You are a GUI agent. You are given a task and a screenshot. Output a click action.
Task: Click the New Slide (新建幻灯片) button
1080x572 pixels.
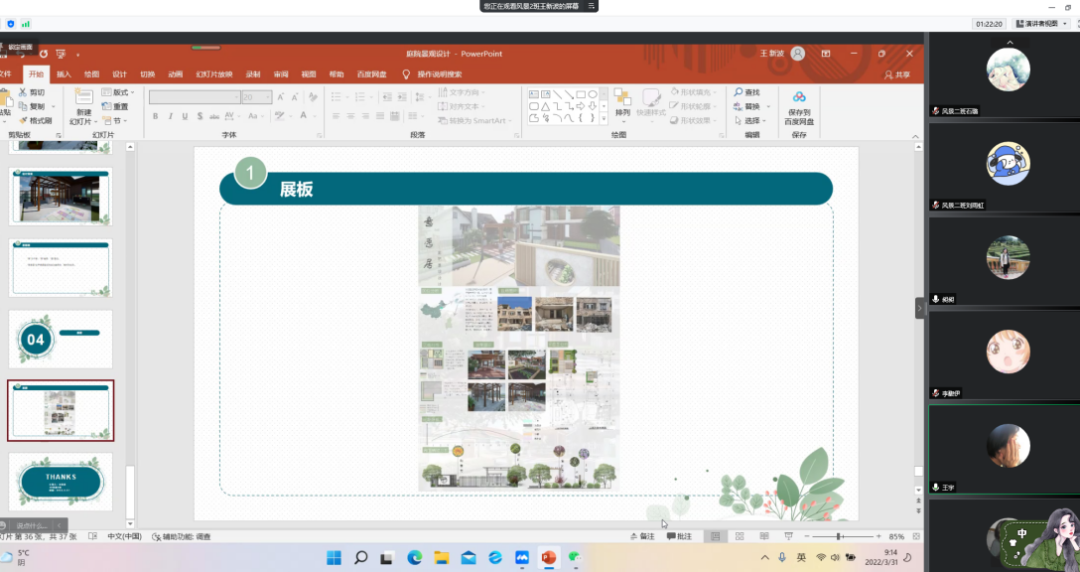pos(83,107)
